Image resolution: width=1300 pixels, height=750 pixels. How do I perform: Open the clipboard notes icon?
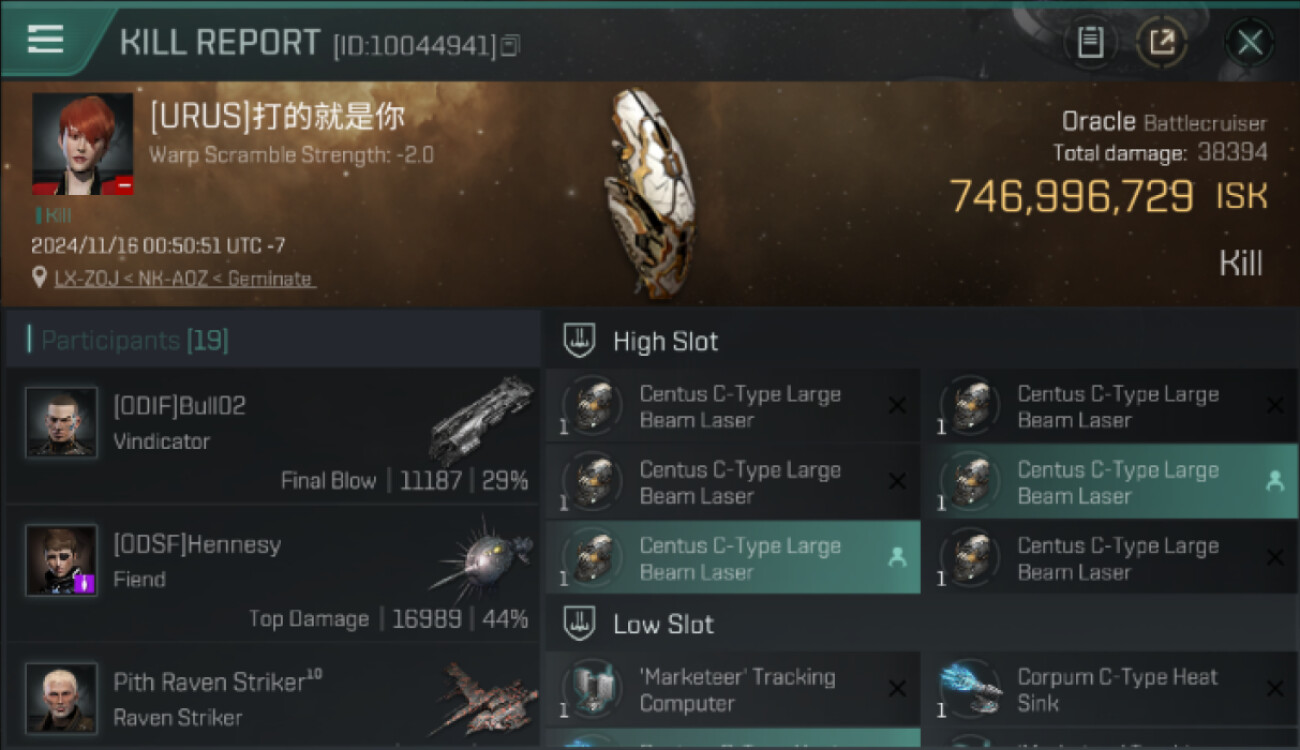[1090, 42]
